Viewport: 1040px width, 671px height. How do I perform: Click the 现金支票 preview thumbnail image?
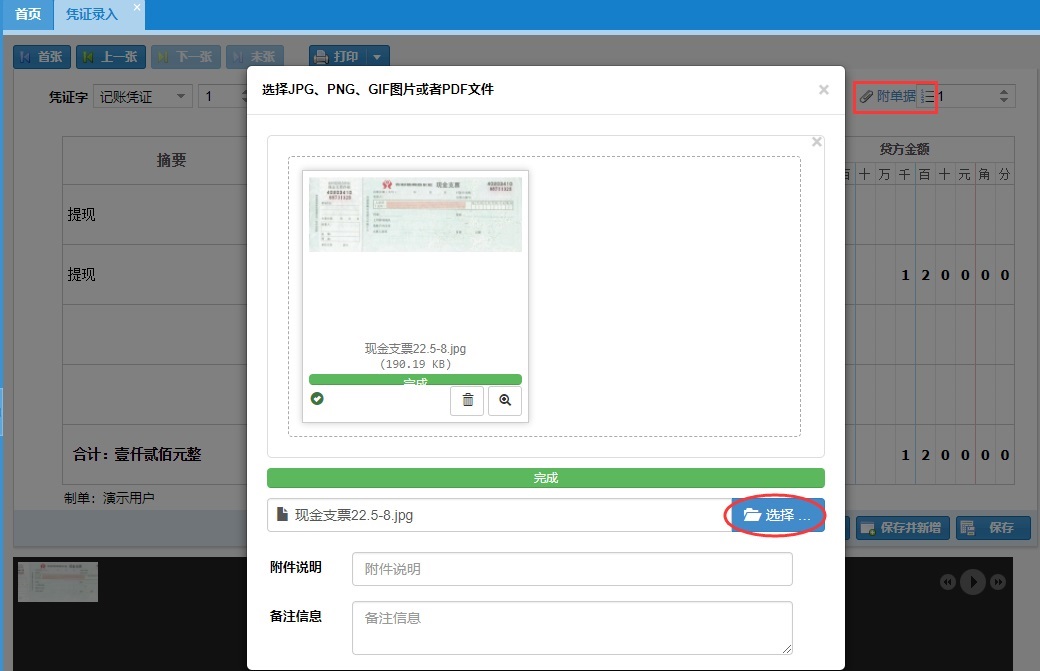[x=415, y=214]
